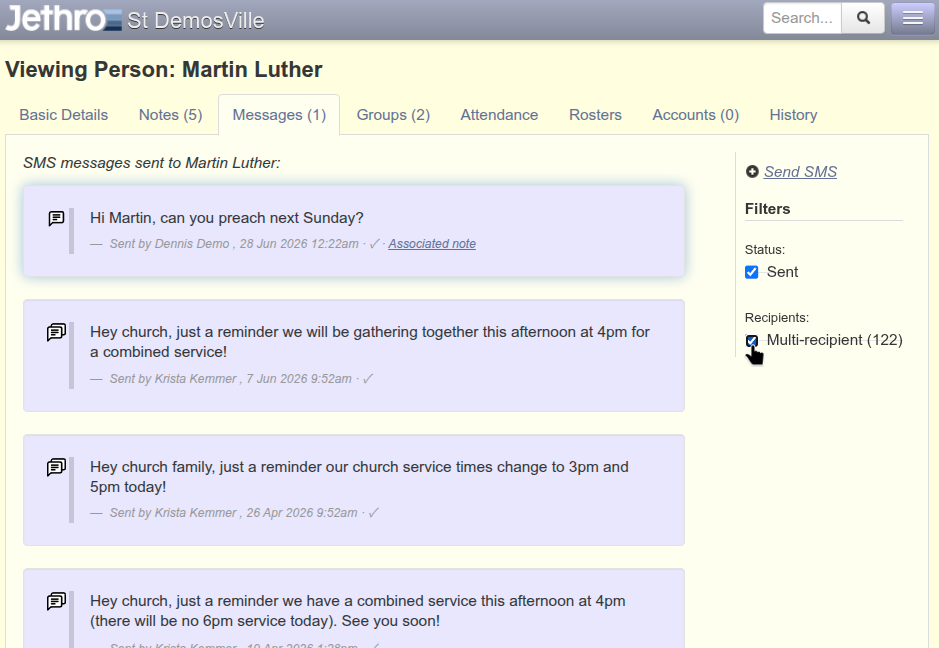Click the 'Recipients:' filter label
This screenshot has width=939, height=648.
coord(777,317)
